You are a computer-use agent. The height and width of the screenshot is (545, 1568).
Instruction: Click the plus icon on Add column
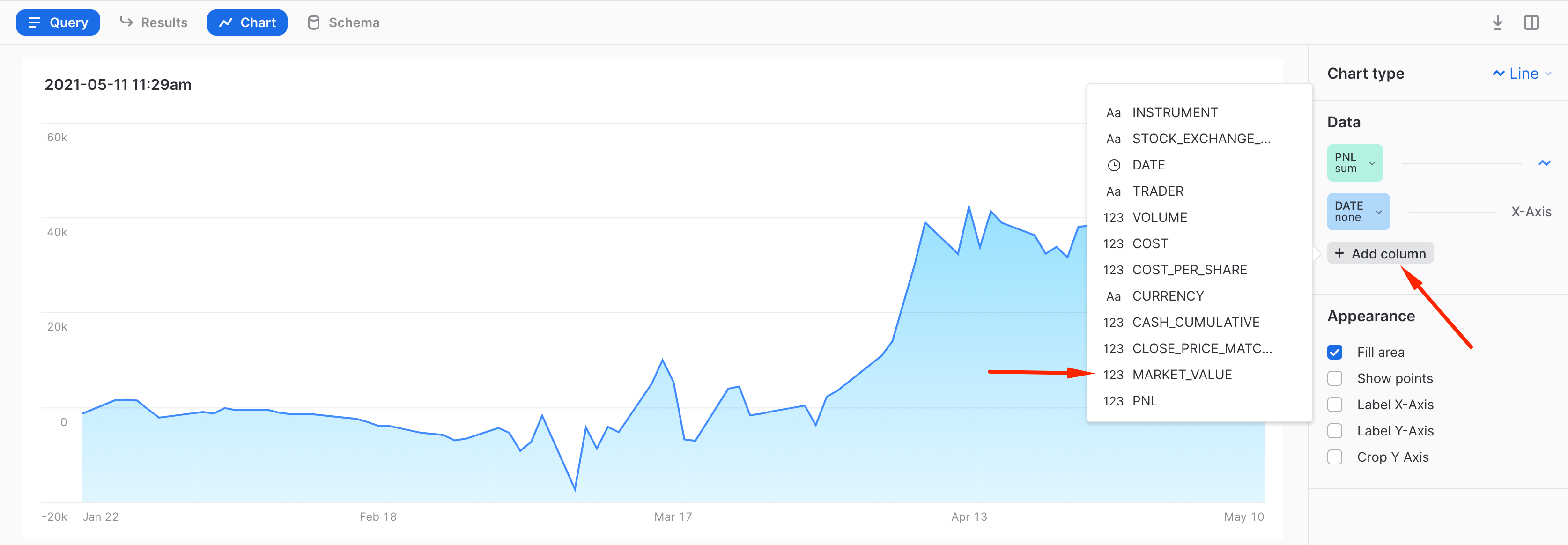point(1339,253)
